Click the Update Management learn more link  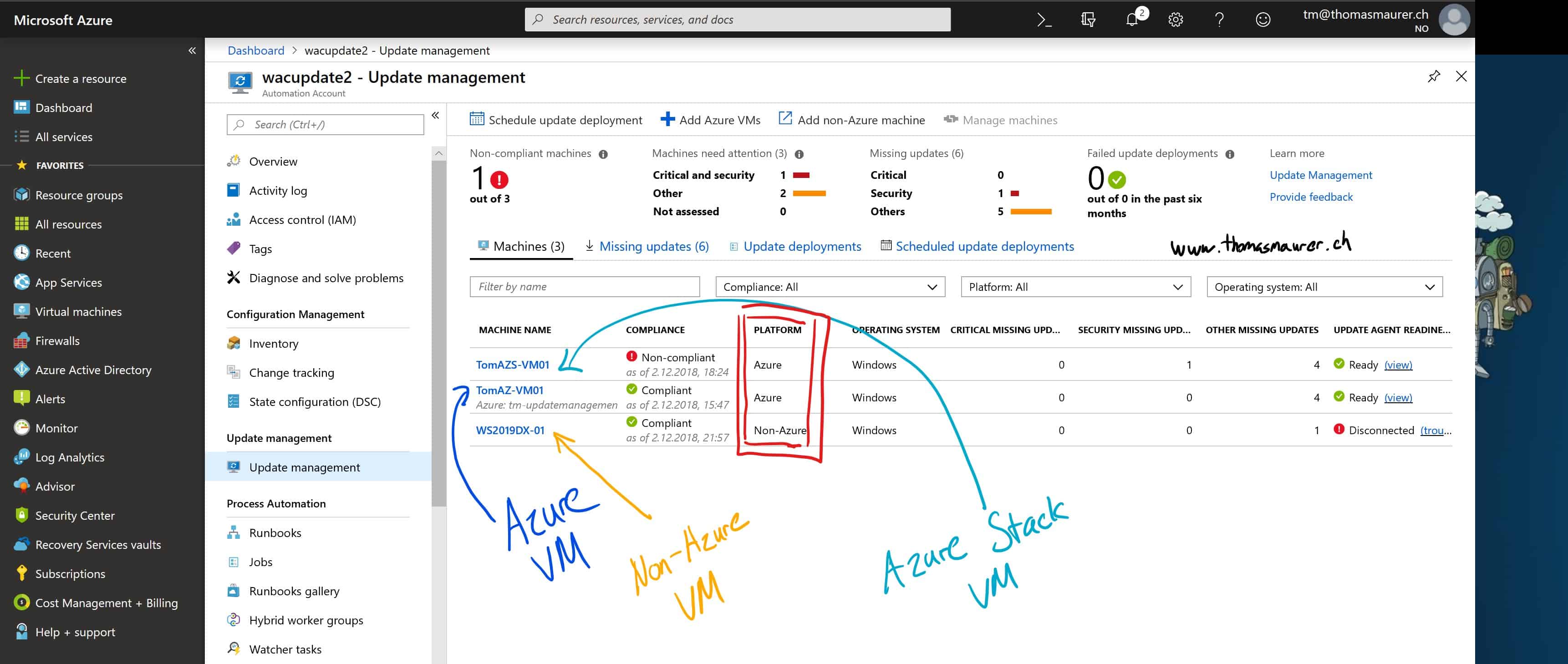tap(1321, 175)
